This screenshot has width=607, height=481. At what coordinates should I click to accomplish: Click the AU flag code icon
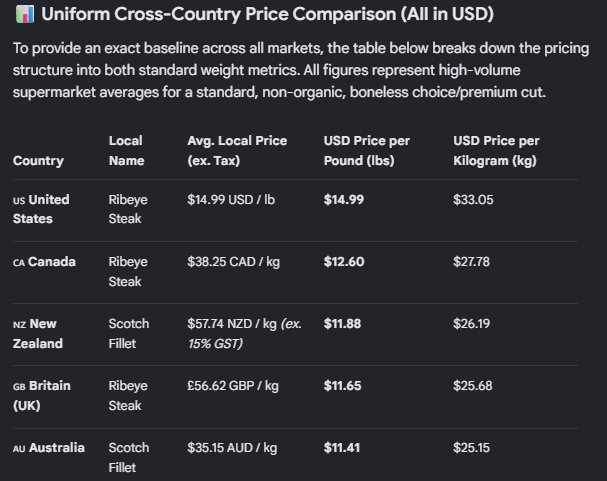tap(19, 448)
